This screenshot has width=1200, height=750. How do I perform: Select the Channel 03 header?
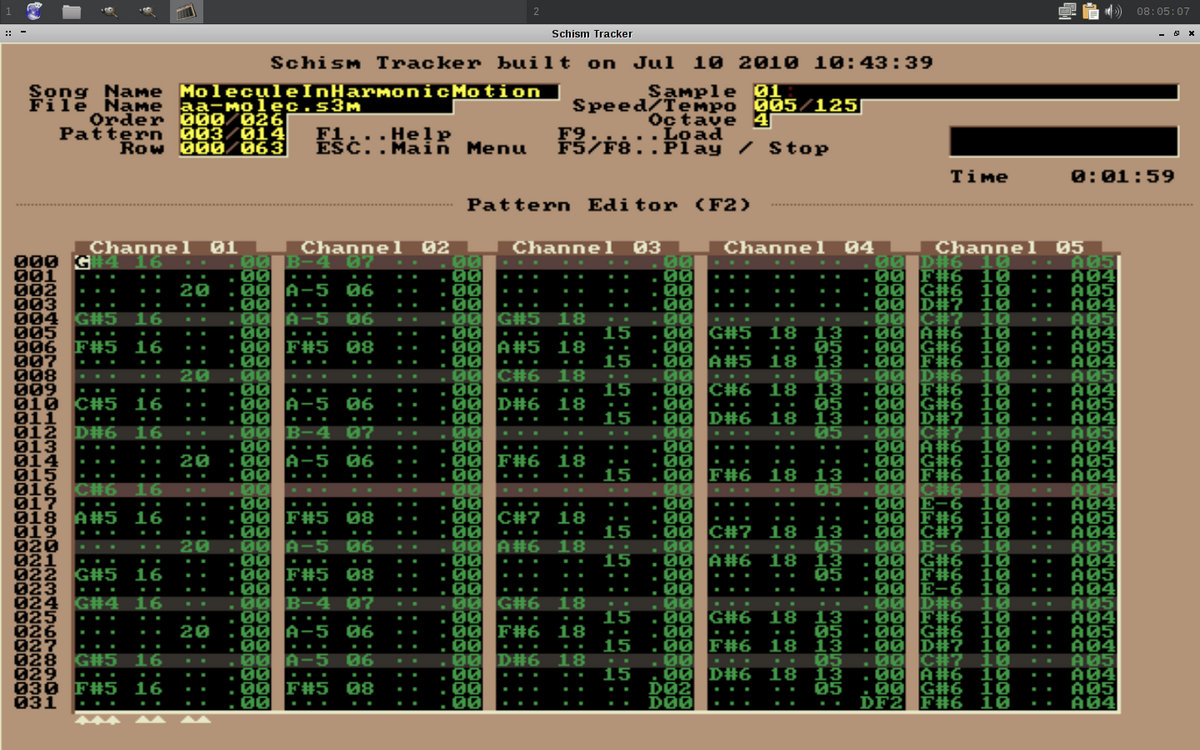[587, 247]
